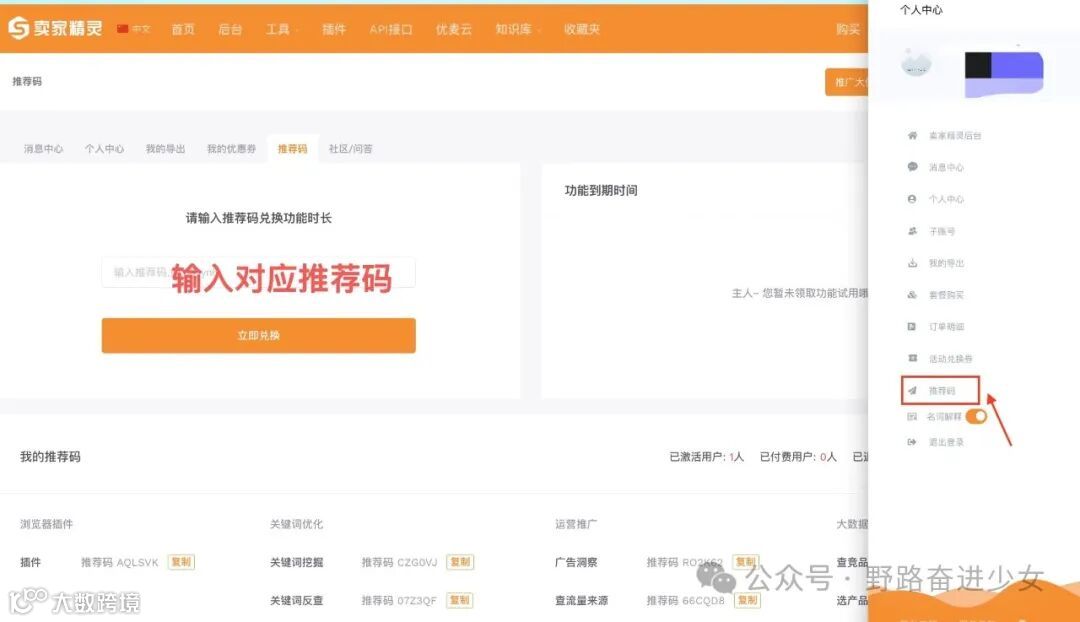Click the icon beside 套餐购买
This screenshot has height=622, width=1080.
[x=912, y=295]
